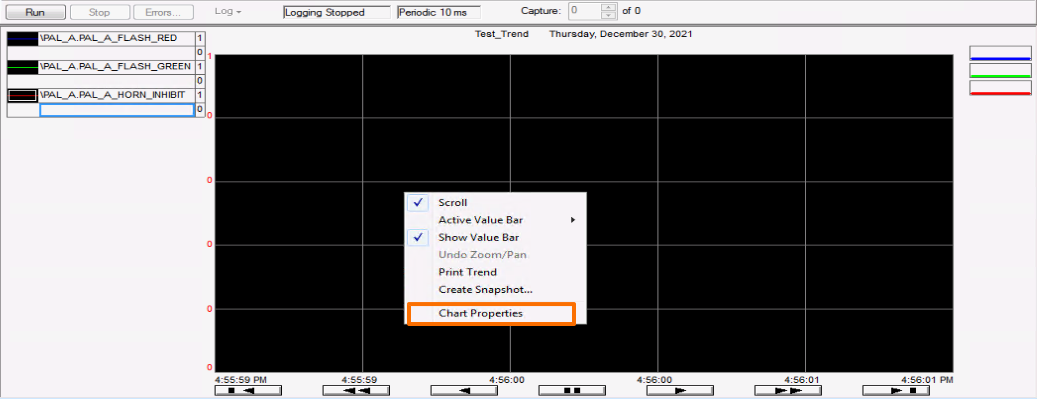Image resolution: width=1037 pixels, height=399 pixels.
Task: Jump to the start of trend data
Action: [248, 390]
